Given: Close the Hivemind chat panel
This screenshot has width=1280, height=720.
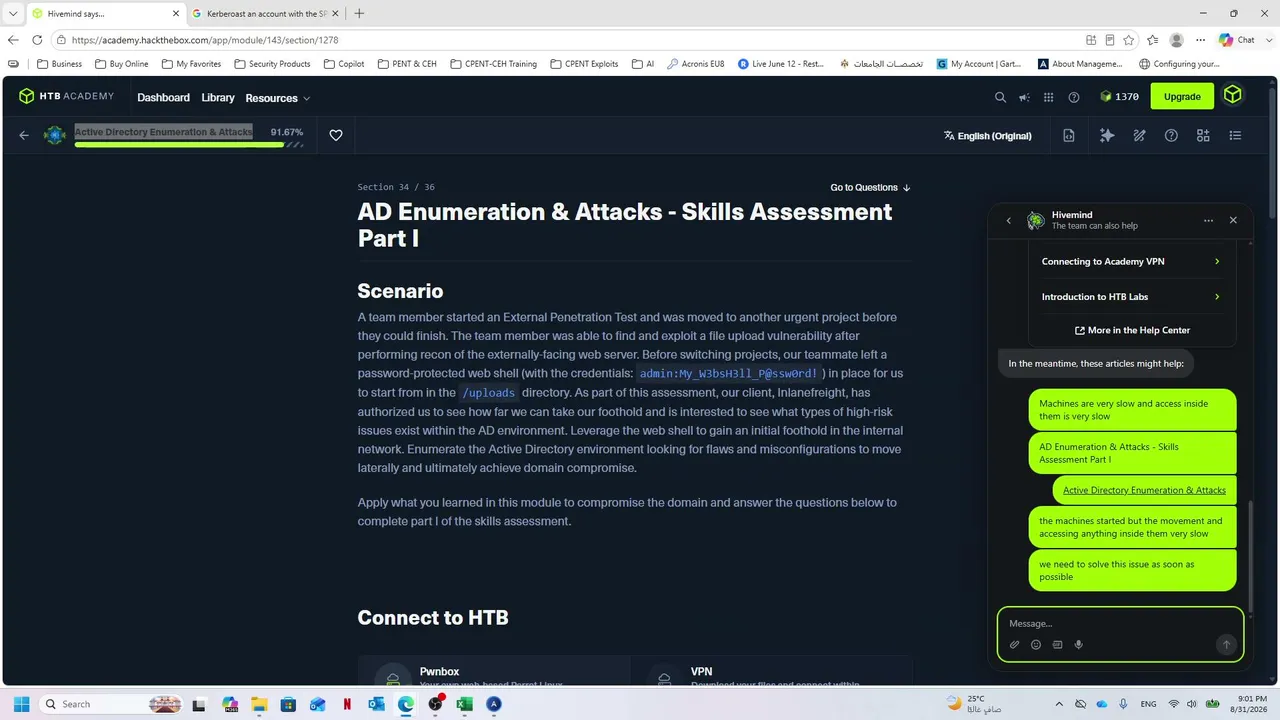Looking at the screenshot, I should [1233, 220].
